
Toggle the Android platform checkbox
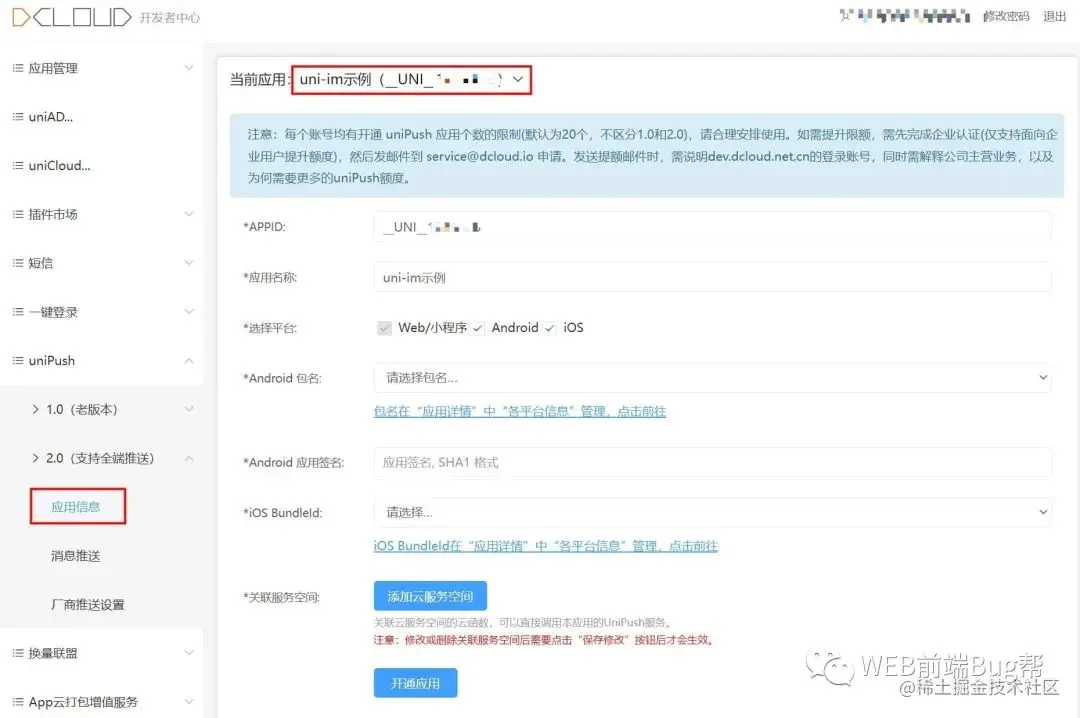(478, 328)
